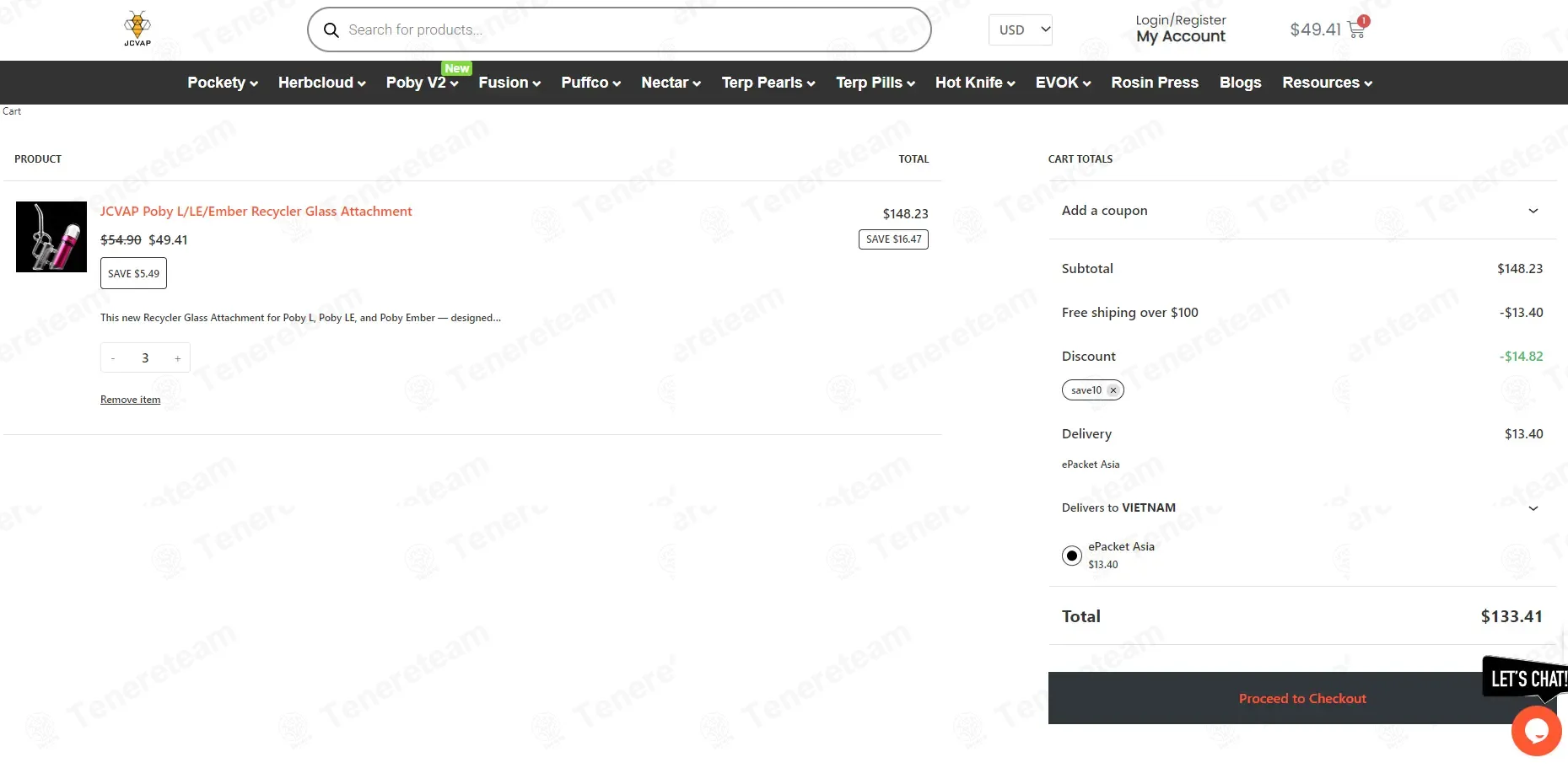Expand the Delivers to VIETNAM section
Screen dimensions: 1568x768
(x=1302, y=508)
